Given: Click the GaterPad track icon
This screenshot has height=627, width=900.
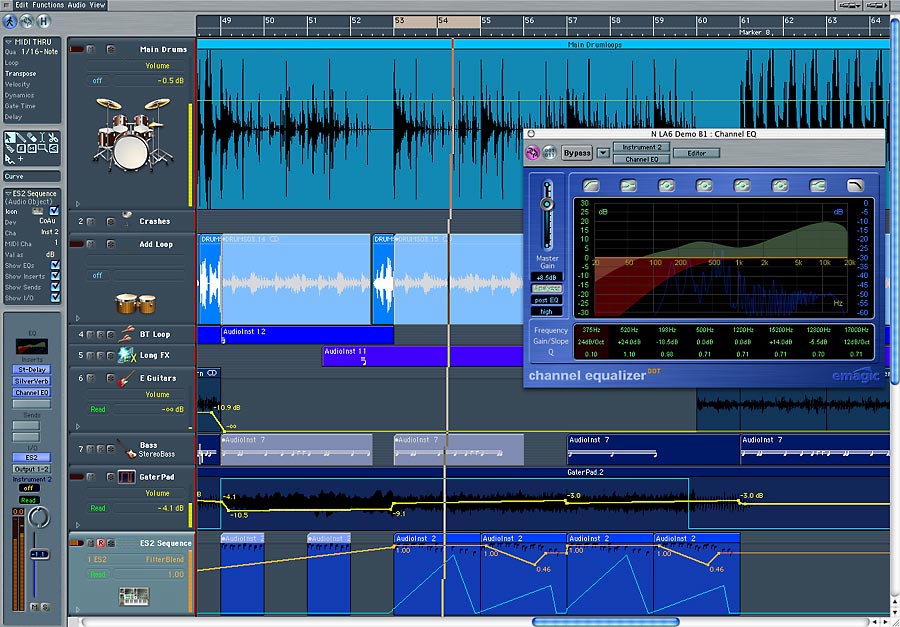Looking at the screenshot, I should [x=126, y=477].
